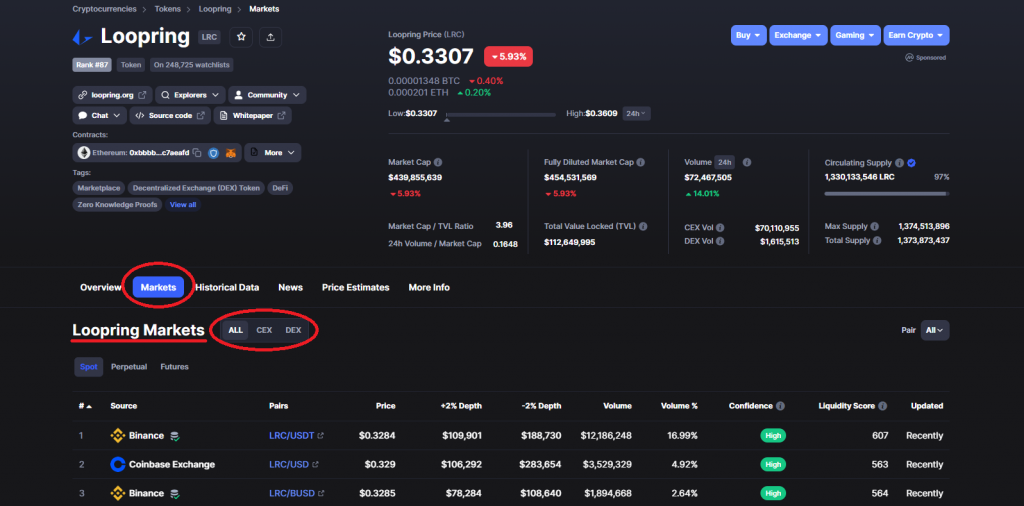
Task: Click the verified checkmark badge by Circulating Supply
Action: pyautogui.click(x=912, y=163)
